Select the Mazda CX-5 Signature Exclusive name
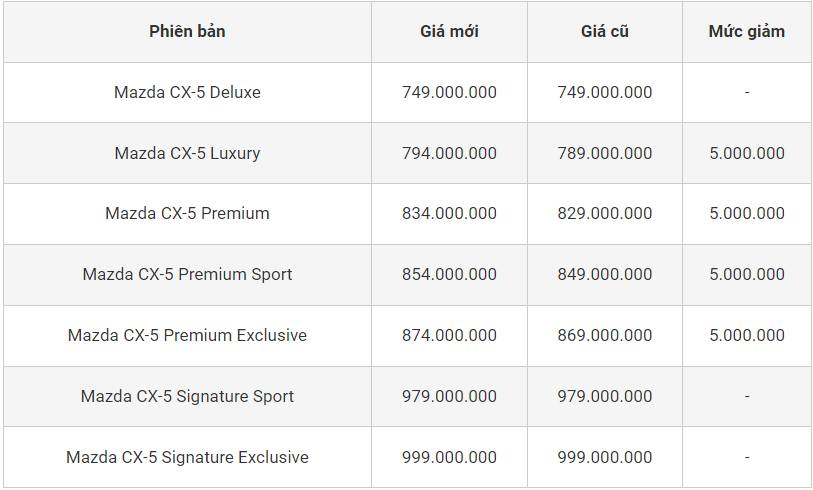813x490 pixels. (x=187, y=457)
